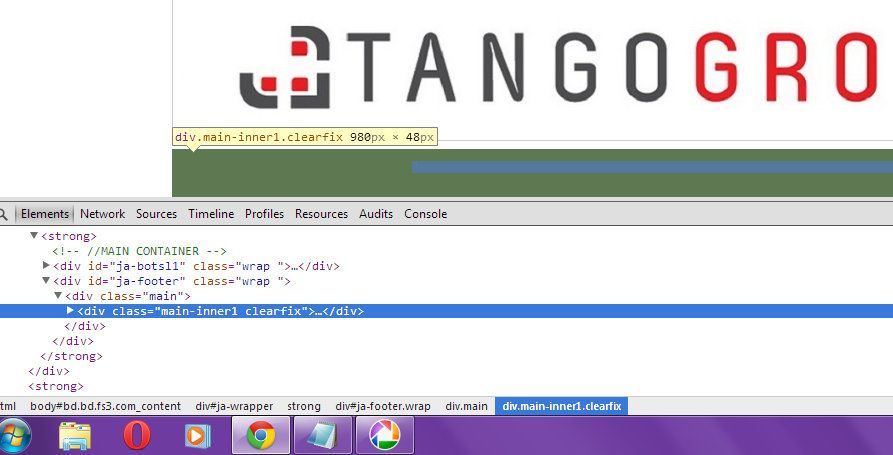
Task: Select the last strong tag line
Action: coord(56,387)
